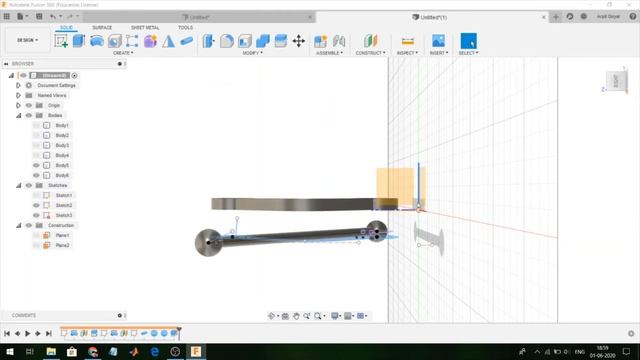Open the Data Panel grid icon
The width and height of the screenshot is (640, 360).
[x=7, y=16]
